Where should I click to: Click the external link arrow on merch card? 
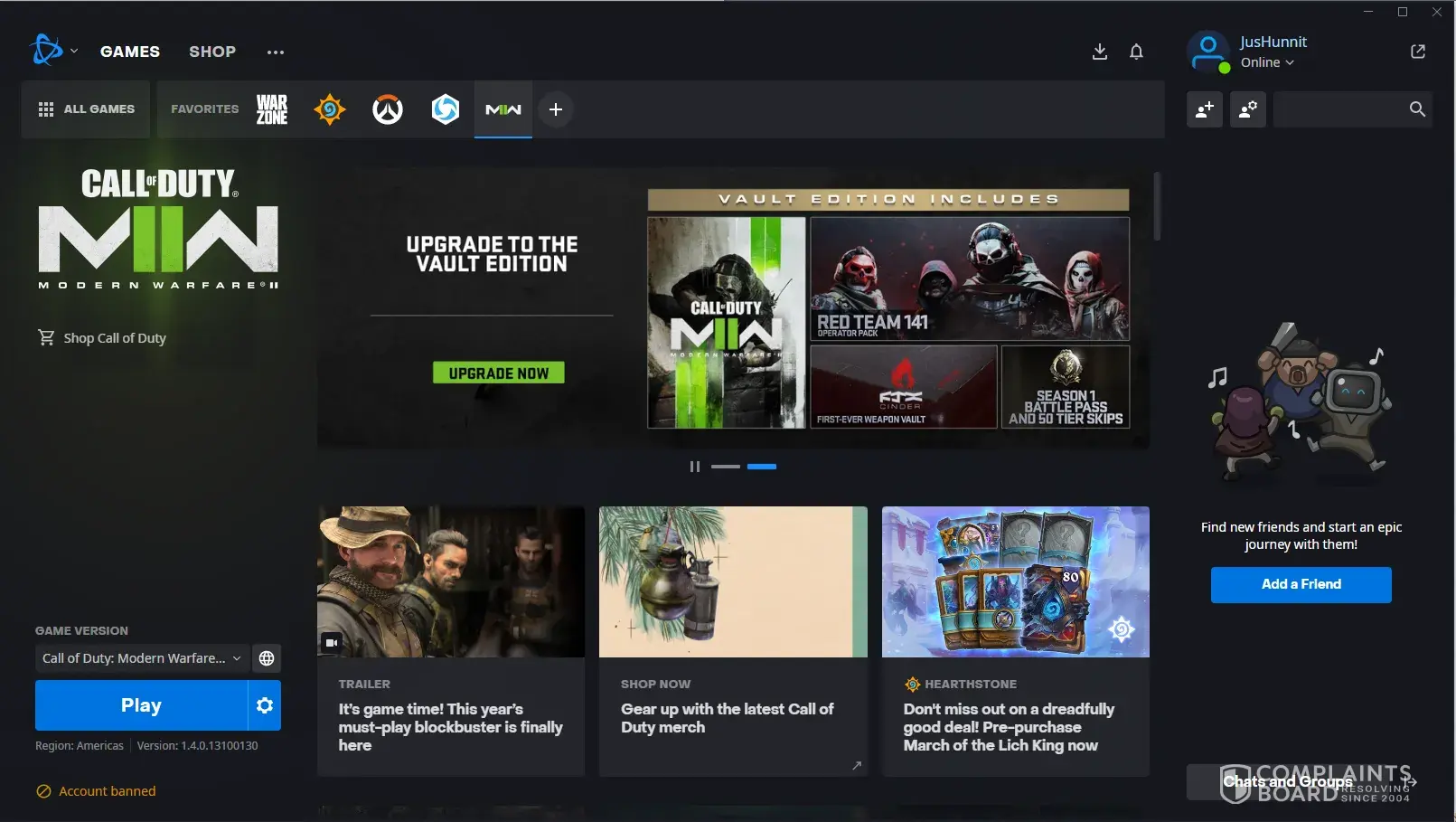857,765
